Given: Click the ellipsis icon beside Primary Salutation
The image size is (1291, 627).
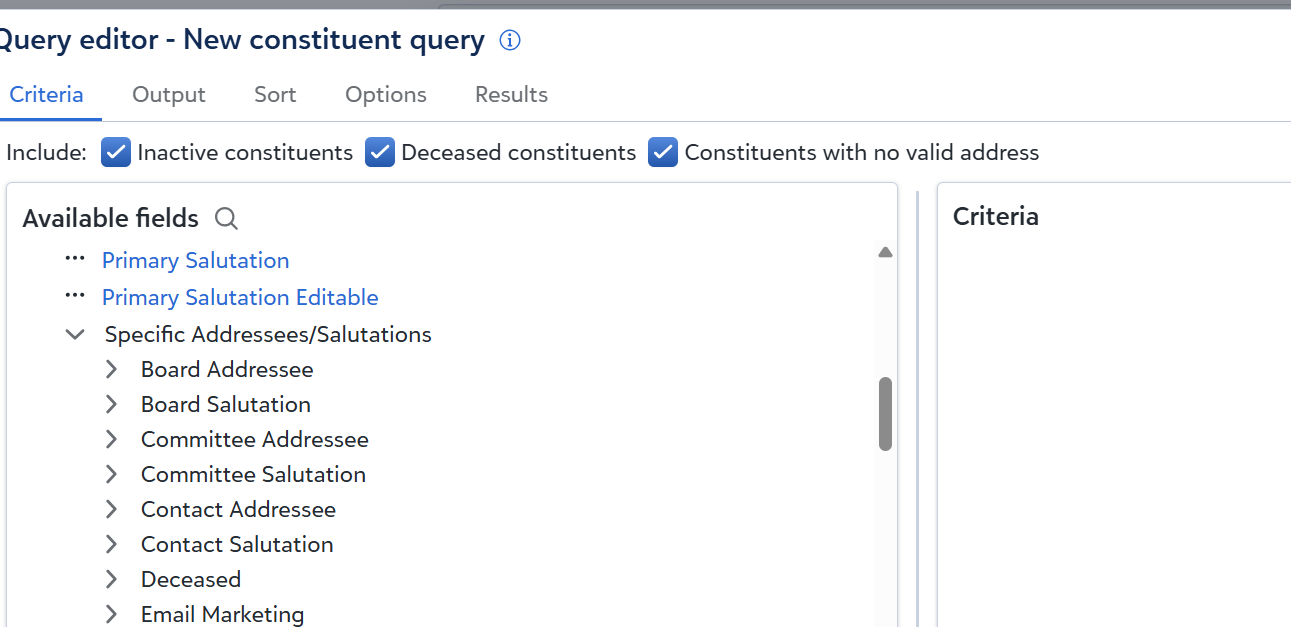Looking at the screenshot, I should coord(75,259).
